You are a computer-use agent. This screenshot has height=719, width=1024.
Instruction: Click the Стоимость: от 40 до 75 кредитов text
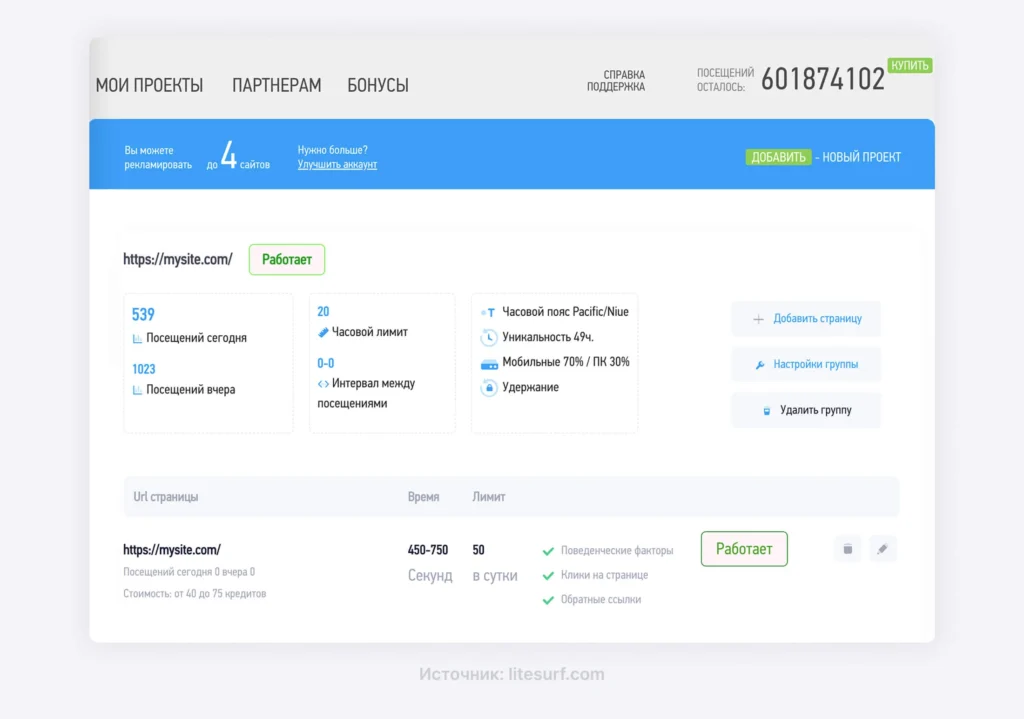(195, 594)
